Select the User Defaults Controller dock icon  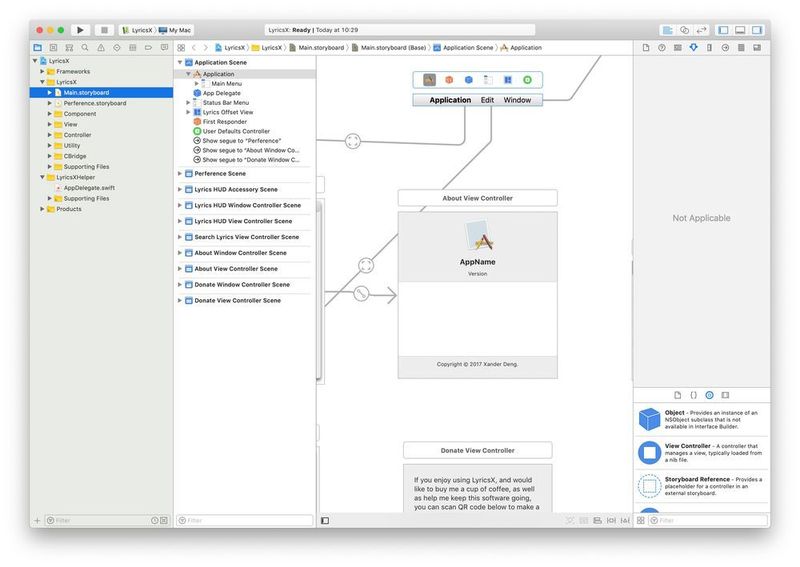click(528, 80)
